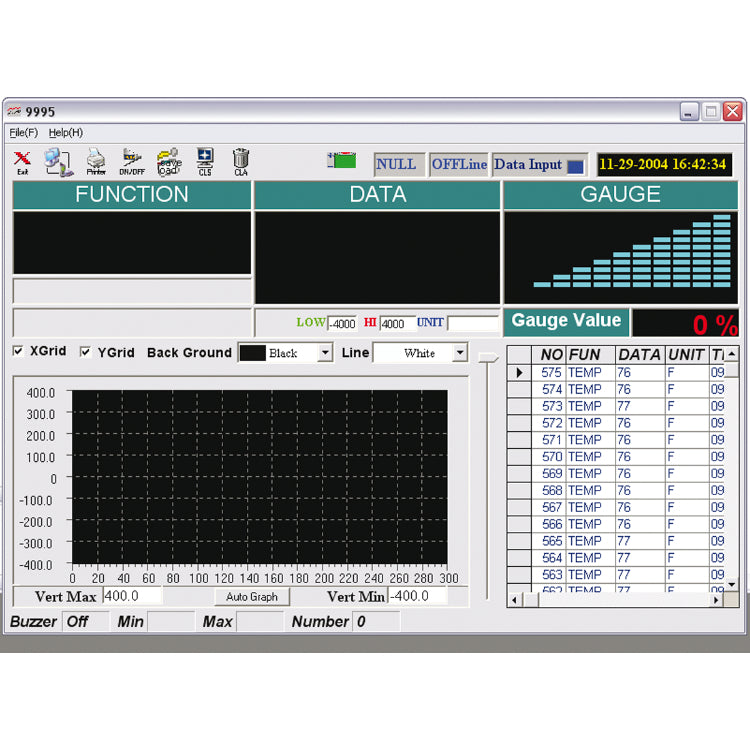Toggle the ON/OFF toolbar icon
Screen dimensions: 750x750
[132, 160]
